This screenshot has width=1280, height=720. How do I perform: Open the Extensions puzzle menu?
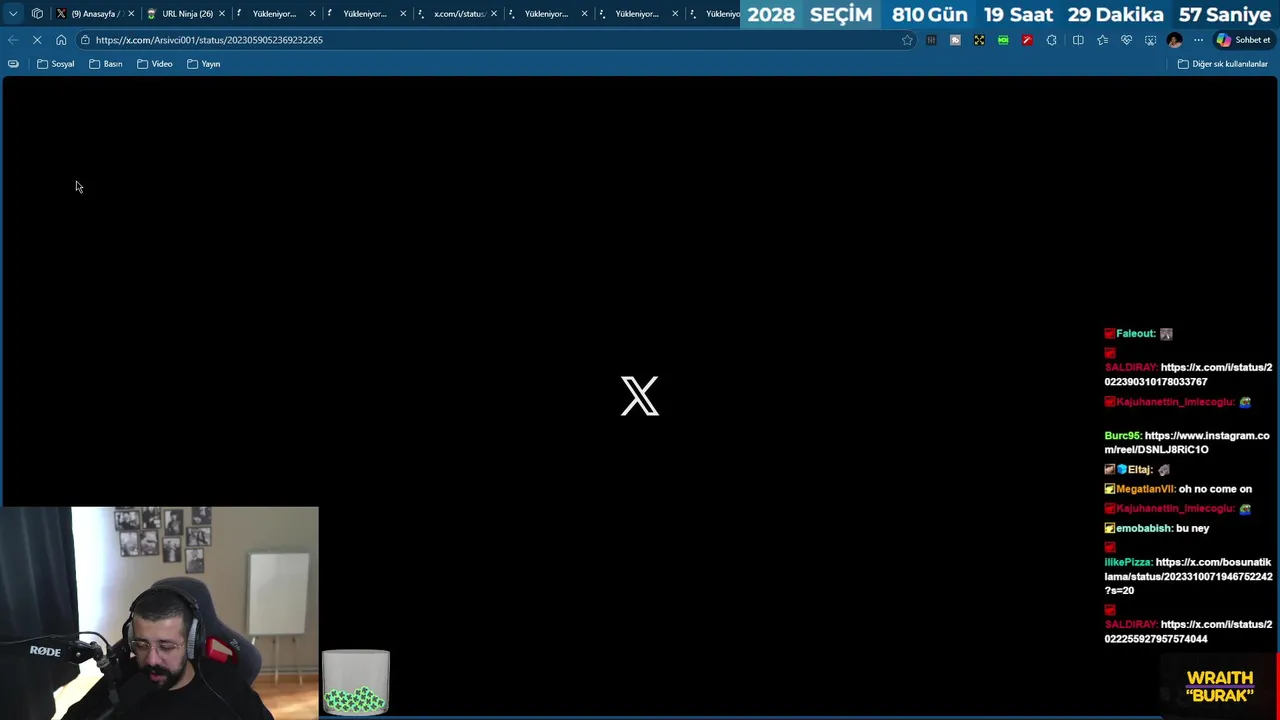point(1051,40)
